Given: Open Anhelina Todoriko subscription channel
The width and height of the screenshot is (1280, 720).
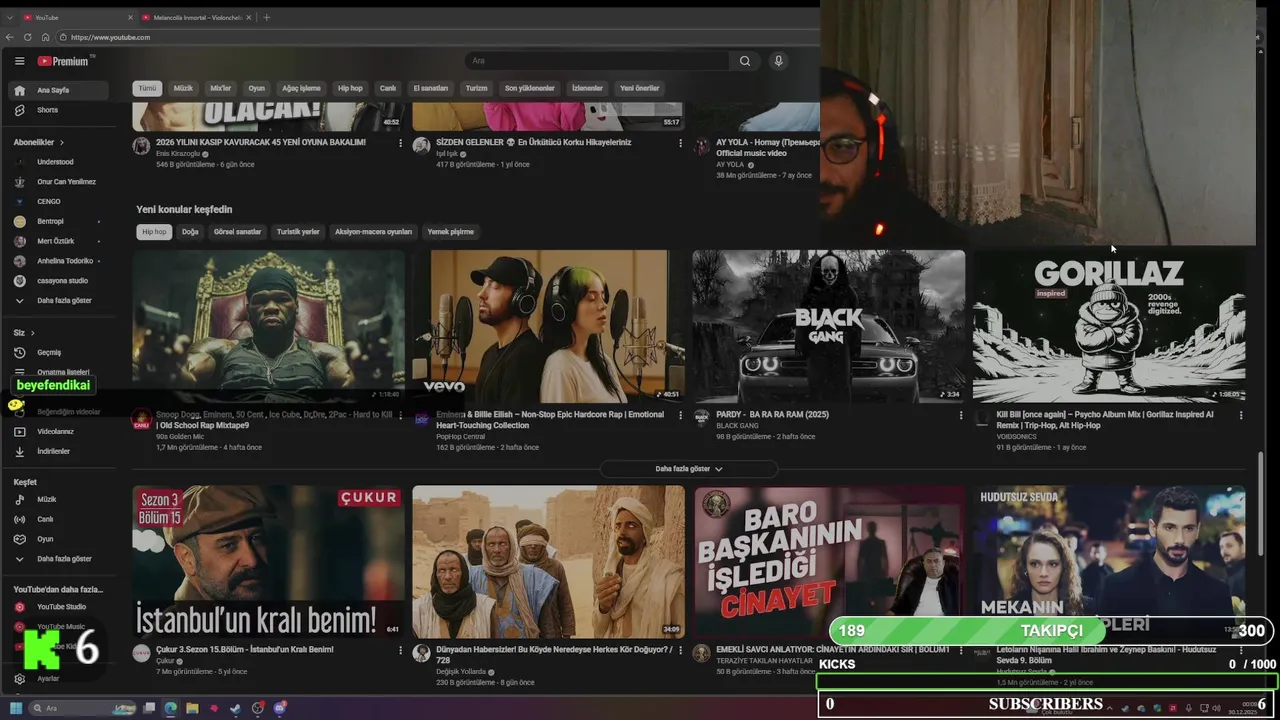Looking at the screenshot, I should pyautogui.click(x=58, y=261).
